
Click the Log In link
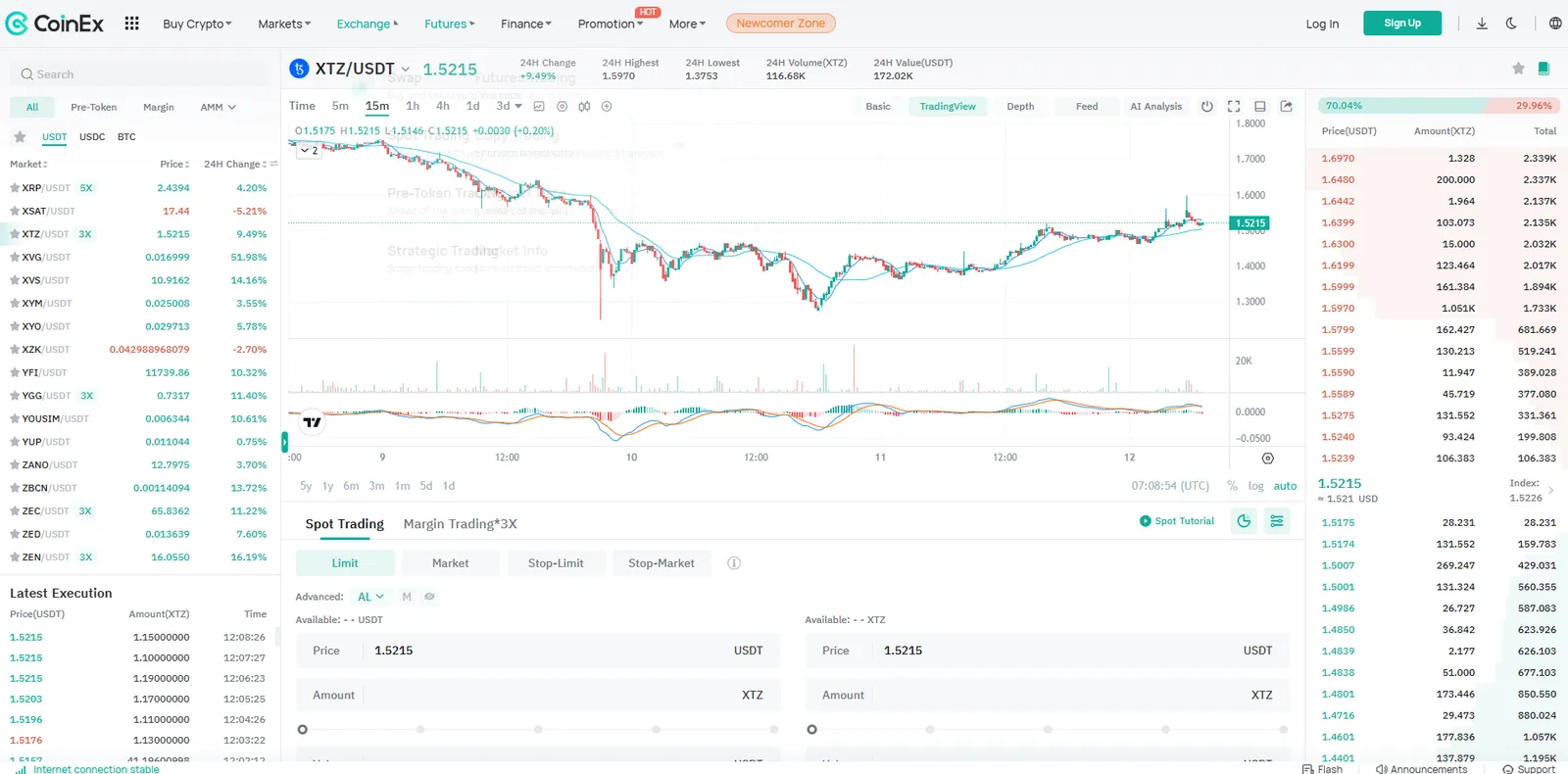pos(1322,24)
